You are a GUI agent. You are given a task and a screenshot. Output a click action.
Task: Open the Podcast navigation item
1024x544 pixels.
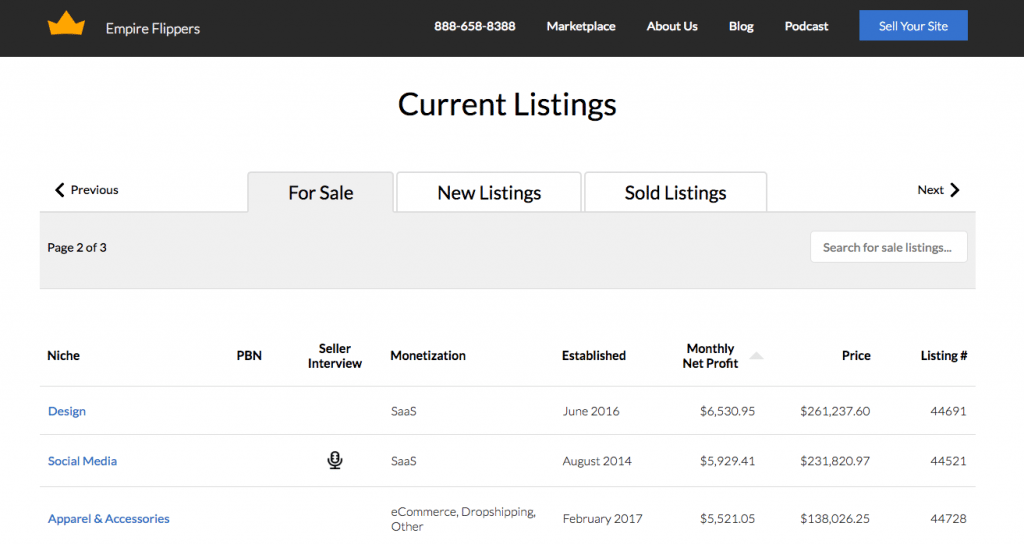click(x=806, y=26)
